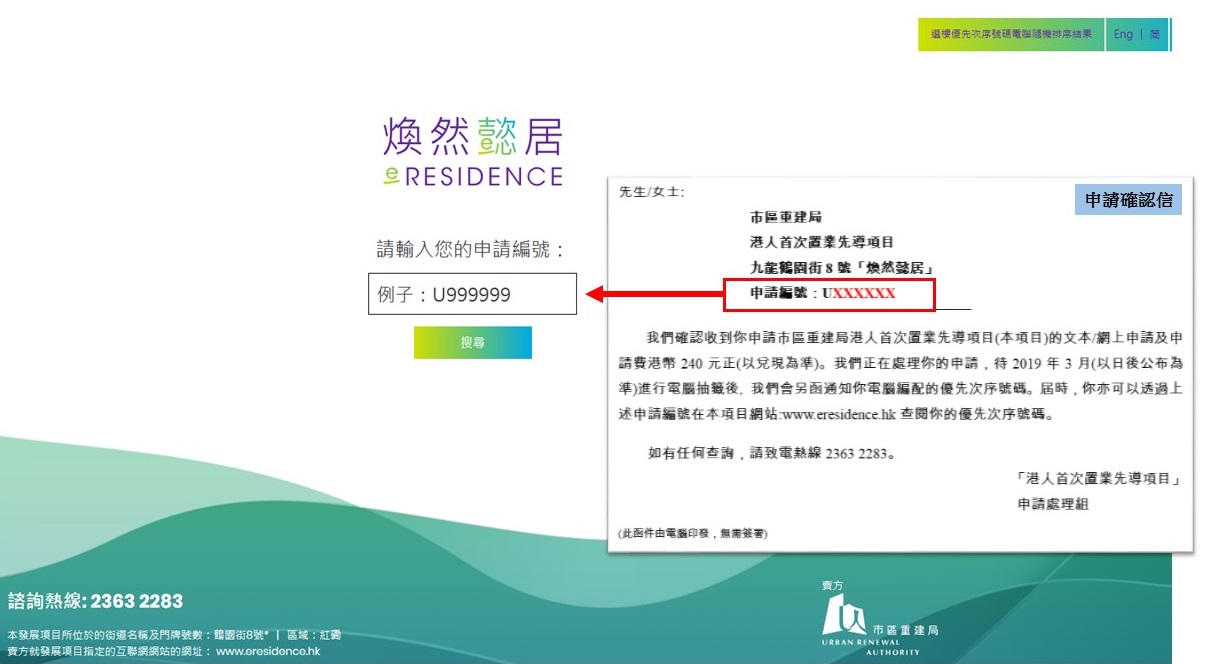Click the 請輸入您的申請編號 prompt label
Image resolution: width=1210 pixels, height=664 pixels.
[x=472, y=249]
